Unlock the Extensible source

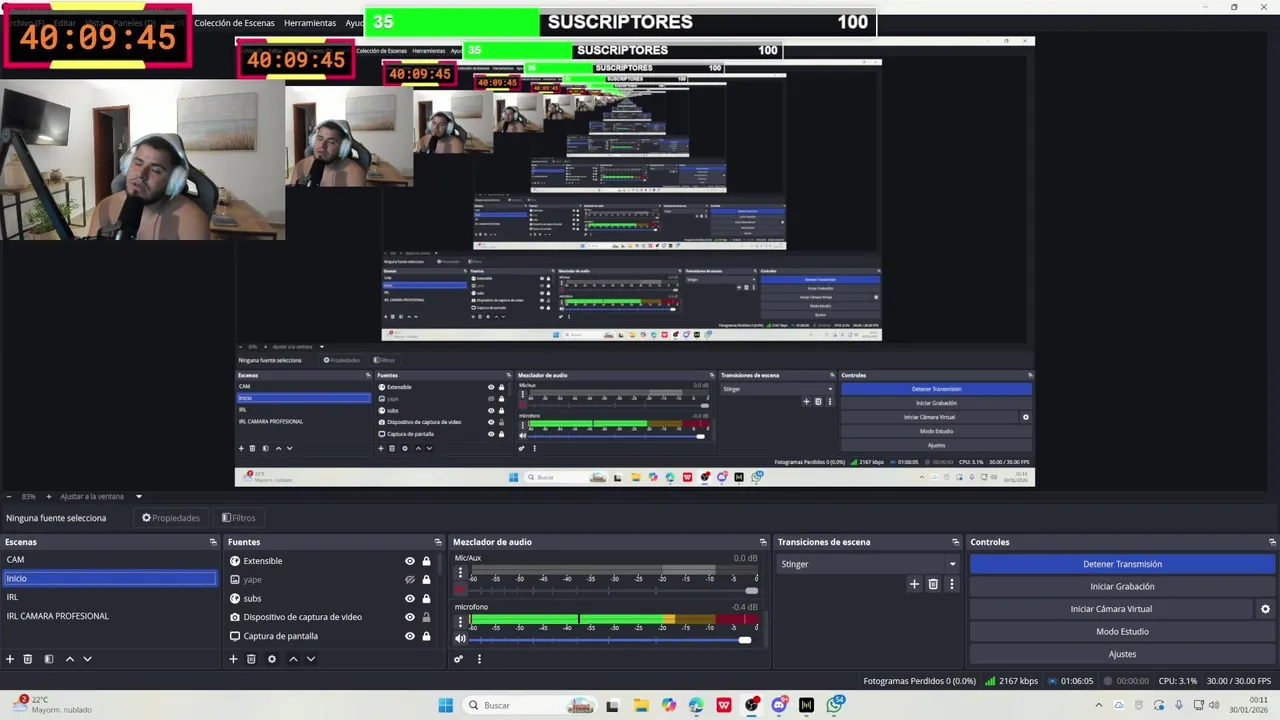(426, 561)
